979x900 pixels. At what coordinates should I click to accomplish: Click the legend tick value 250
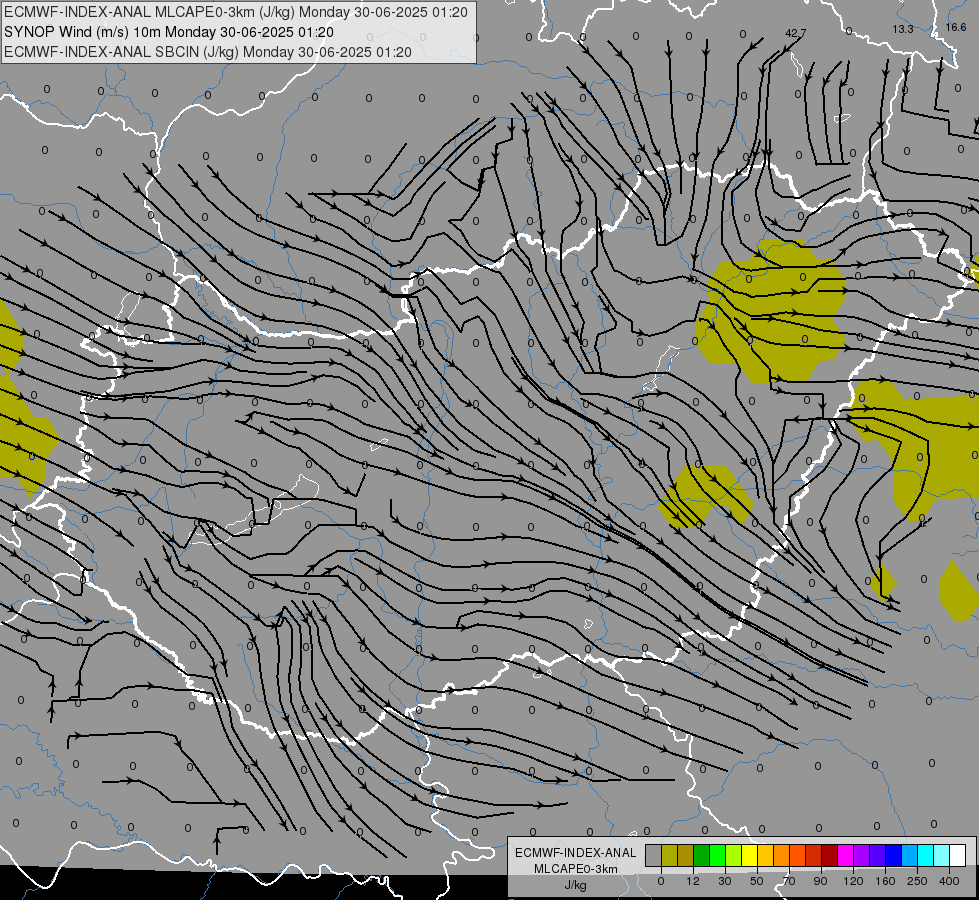click(917, 881)
